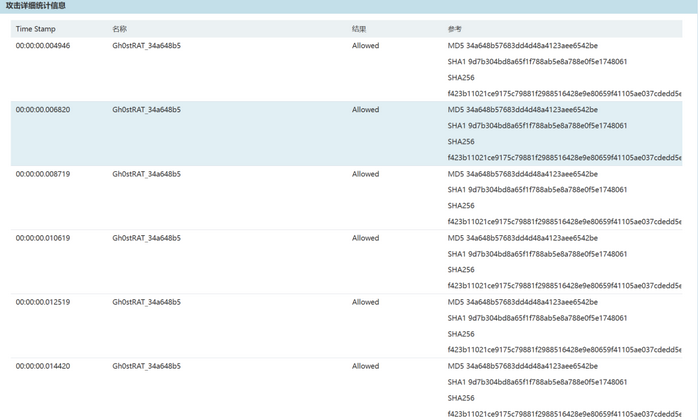
Task: Sort by the 名称 column header
Action: 121,29
